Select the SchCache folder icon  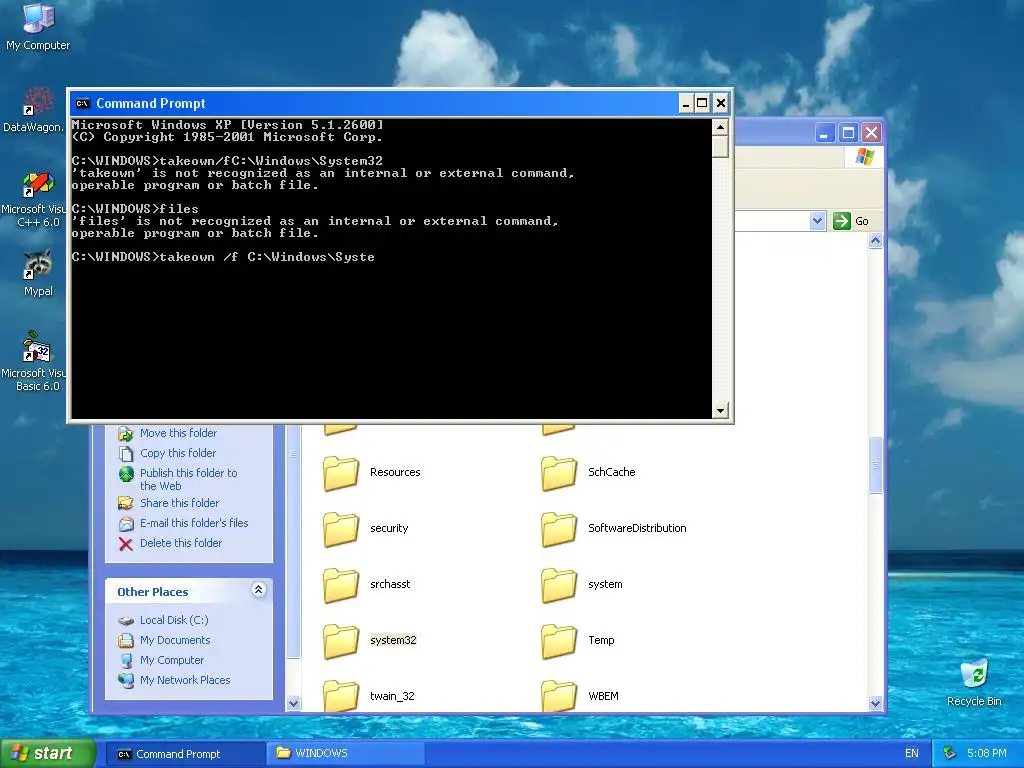(558, 473)
